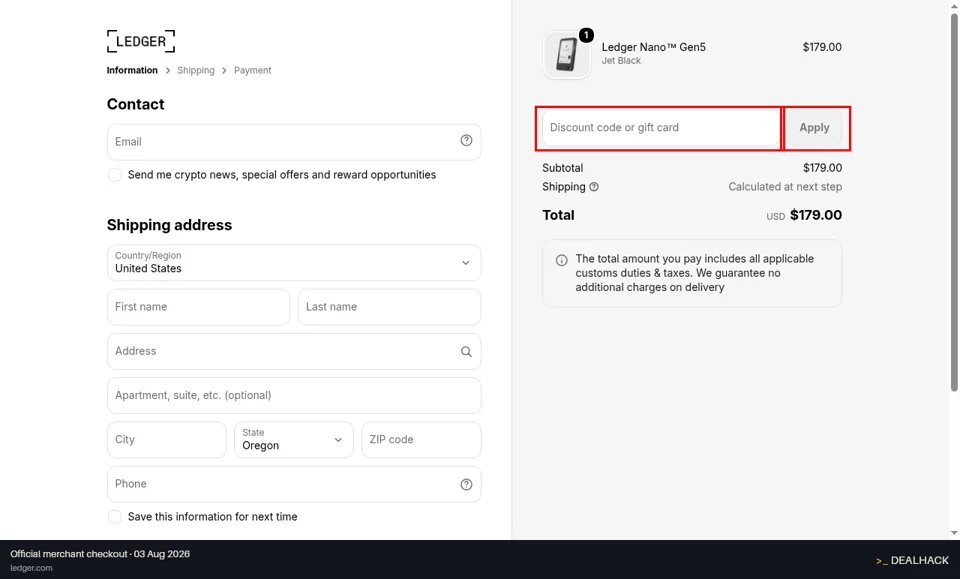960x579 pixels.
Task: Click the info icon in customs notice
Action: (x=561, y=260)
